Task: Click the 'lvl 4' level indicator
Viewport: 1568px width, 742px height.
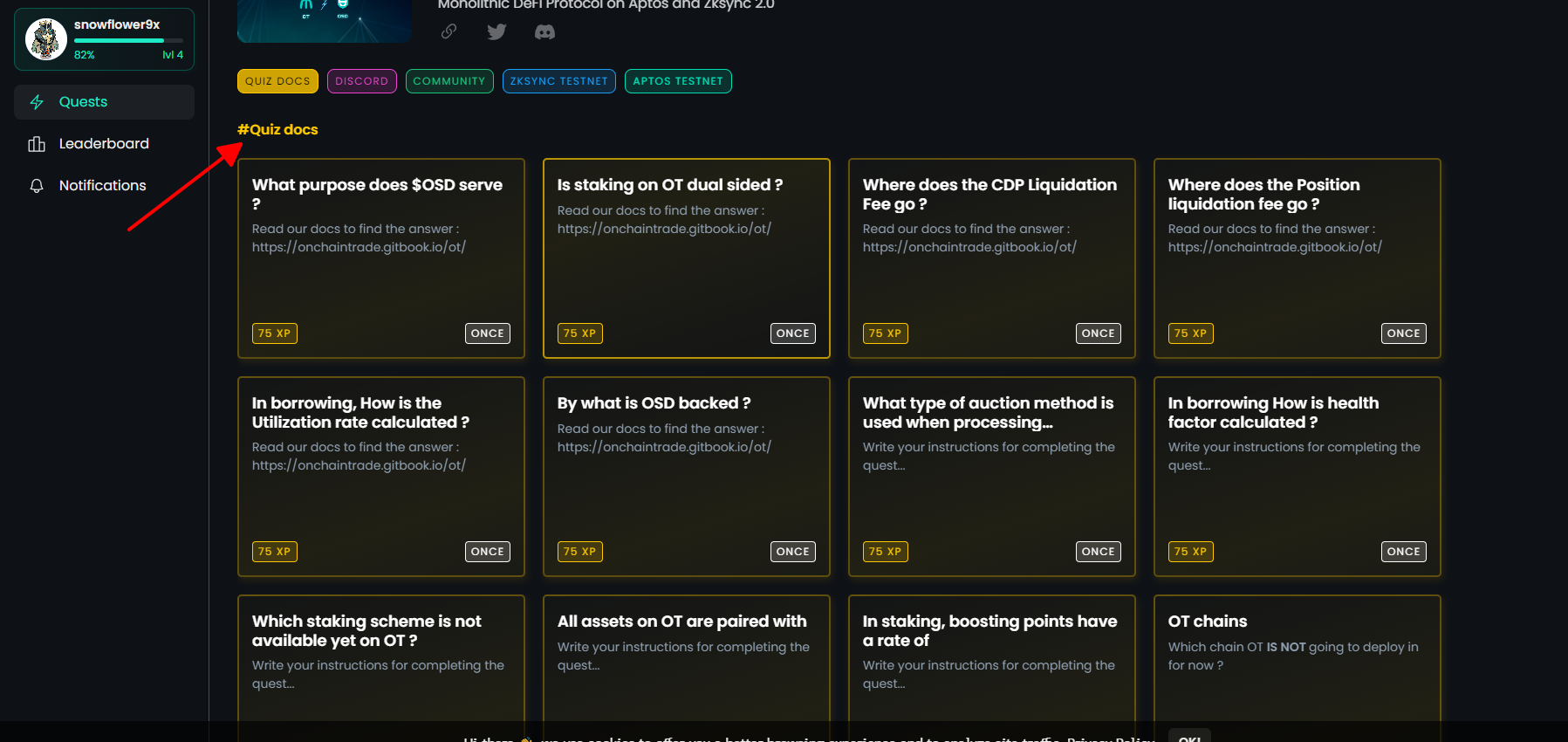Action: (x=173, y=55)
